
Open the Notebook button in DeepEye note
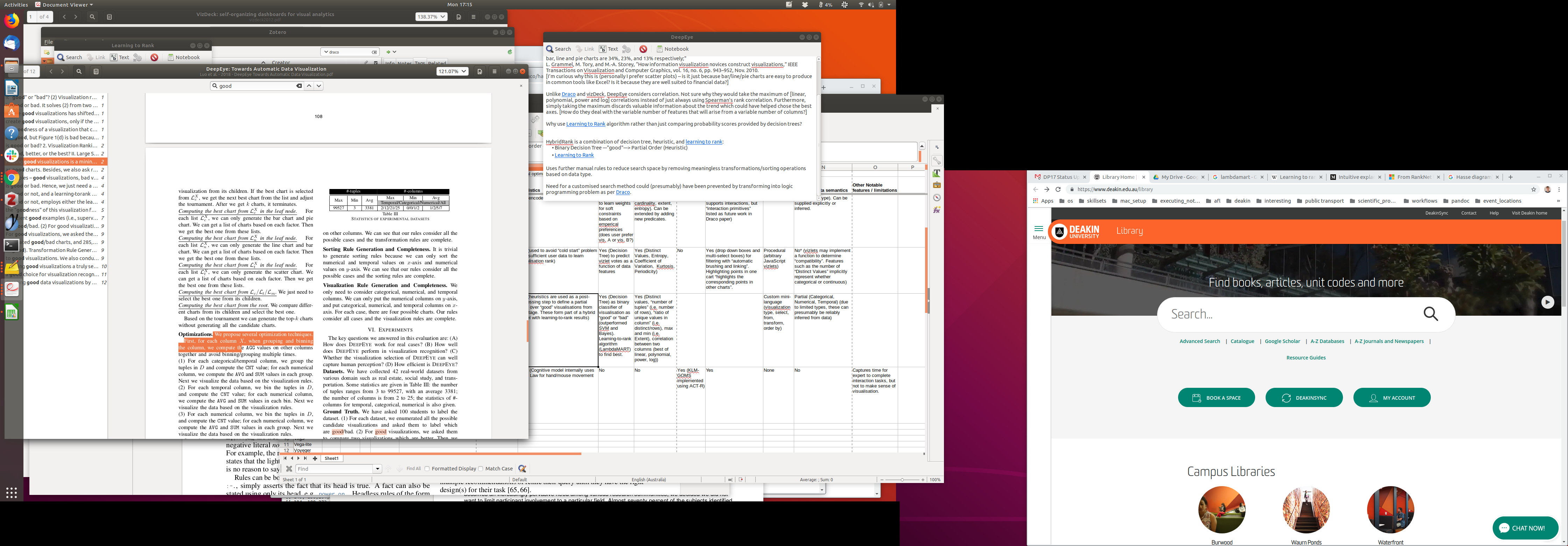click(673, 49)
